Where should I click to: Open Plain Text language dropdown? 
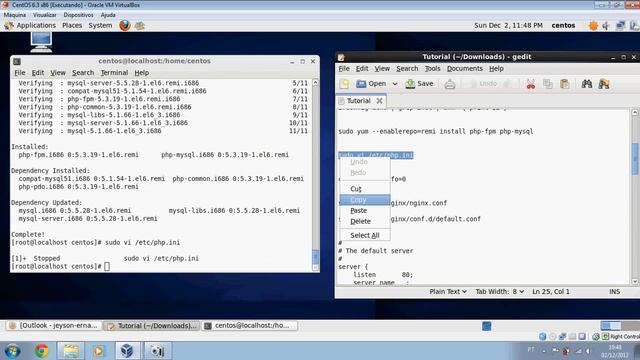pyautogui.click(x=448, y=292)
